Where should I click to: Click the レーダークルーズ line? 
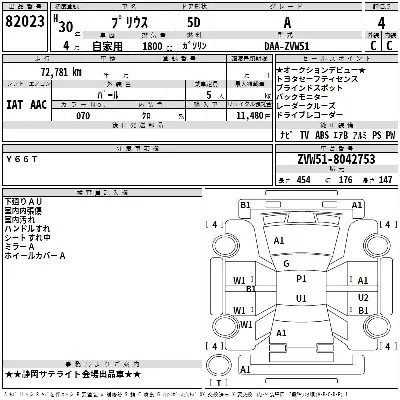coord(306,106)
